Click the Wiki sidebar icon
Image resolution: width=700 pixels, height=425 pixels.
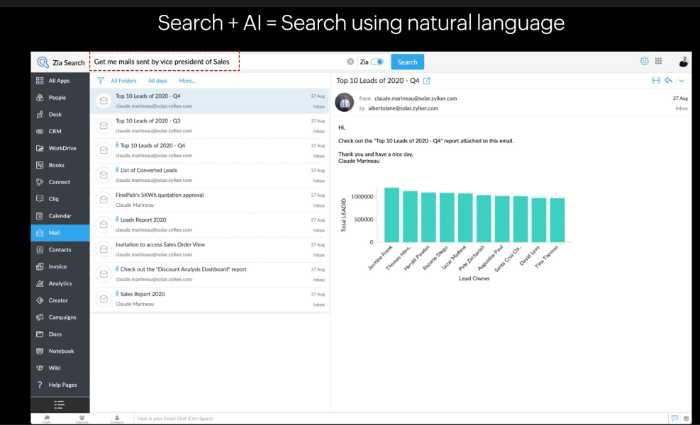click(x=40, y=368)
